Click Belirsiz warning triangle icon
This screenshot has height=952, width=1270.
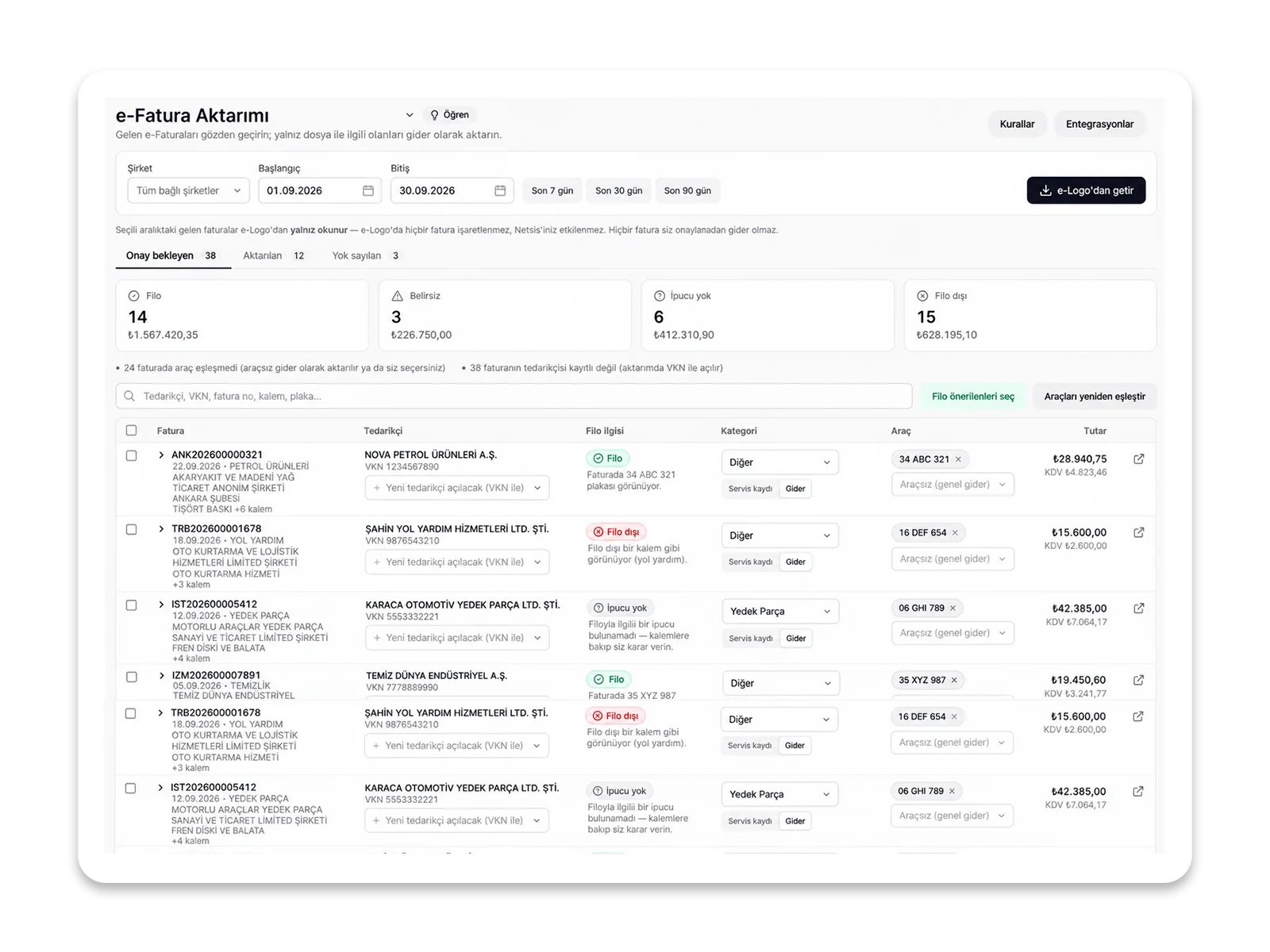pyautogui.click(x=398, y=296)
